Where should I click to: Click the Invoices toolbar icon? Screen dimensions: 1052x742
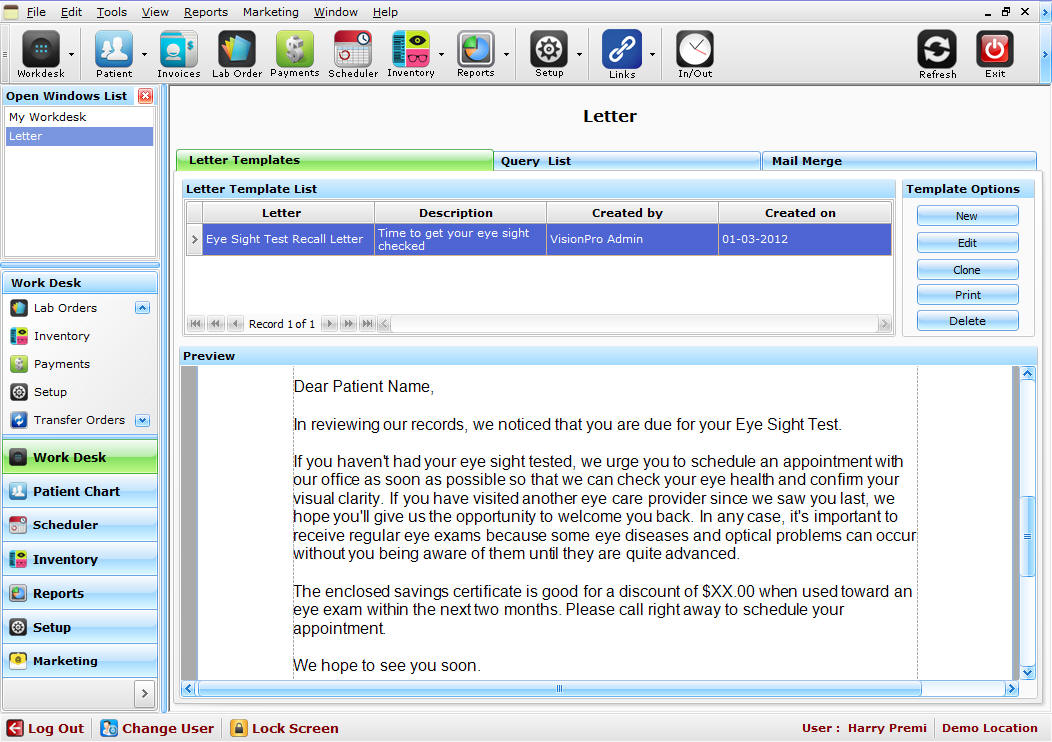(178, 51)
